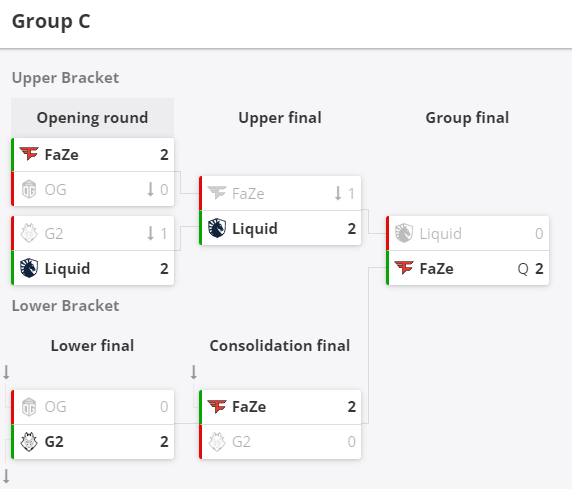Click OG logo in opening round match

[x=29, y=189]
